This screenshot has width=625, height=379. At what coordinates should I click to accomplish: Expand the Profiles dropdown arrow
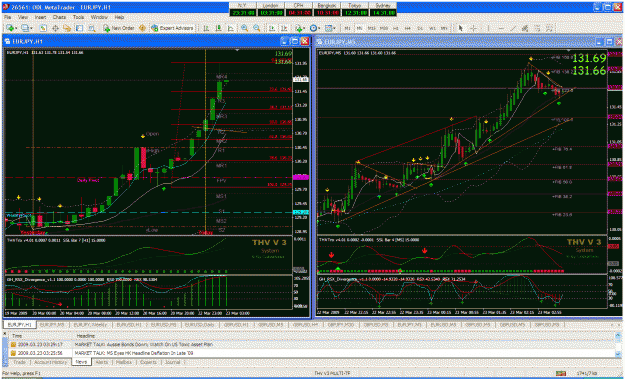pyautogui.click(x=31, y=28)
